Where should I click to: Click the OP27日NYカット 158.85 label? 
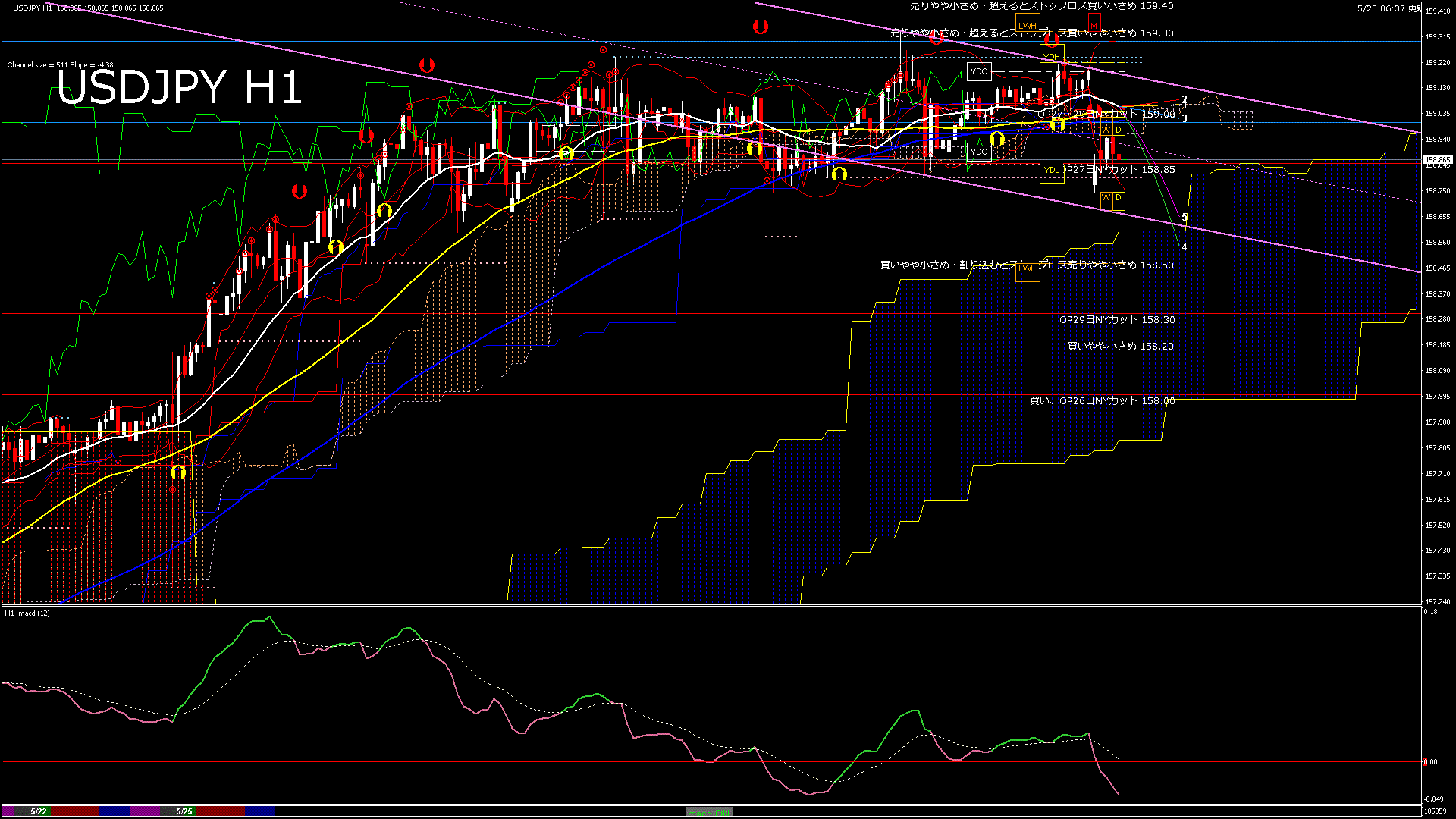tap(1119, 170)
